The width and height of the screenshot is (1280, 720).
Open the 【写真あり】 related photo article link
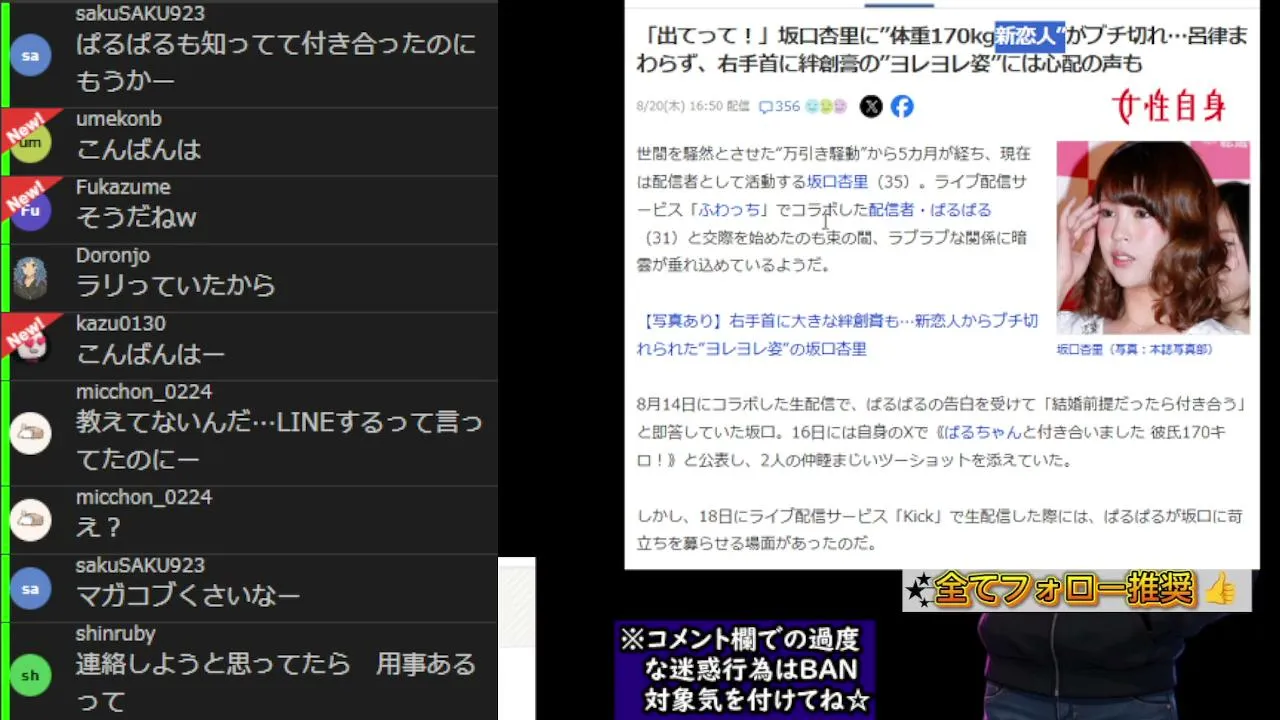[837, 335]
